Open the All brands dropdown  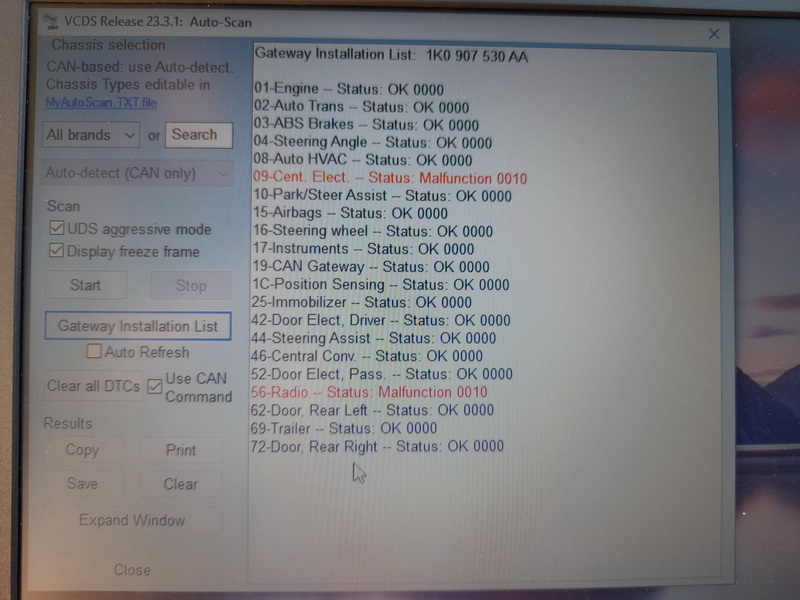(91, 135)
